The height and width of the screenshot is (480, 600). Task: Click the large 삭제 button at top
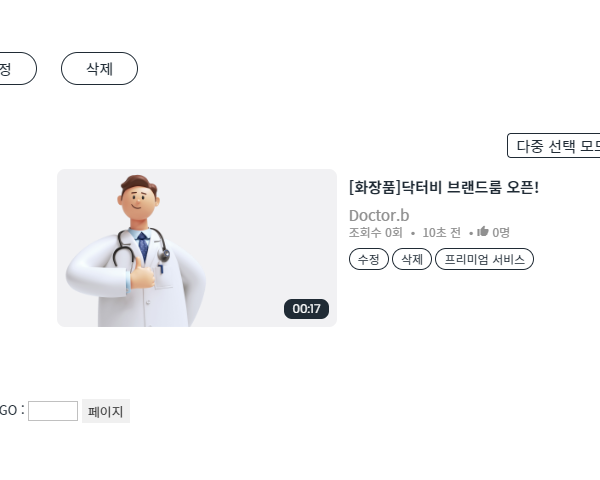99,69
